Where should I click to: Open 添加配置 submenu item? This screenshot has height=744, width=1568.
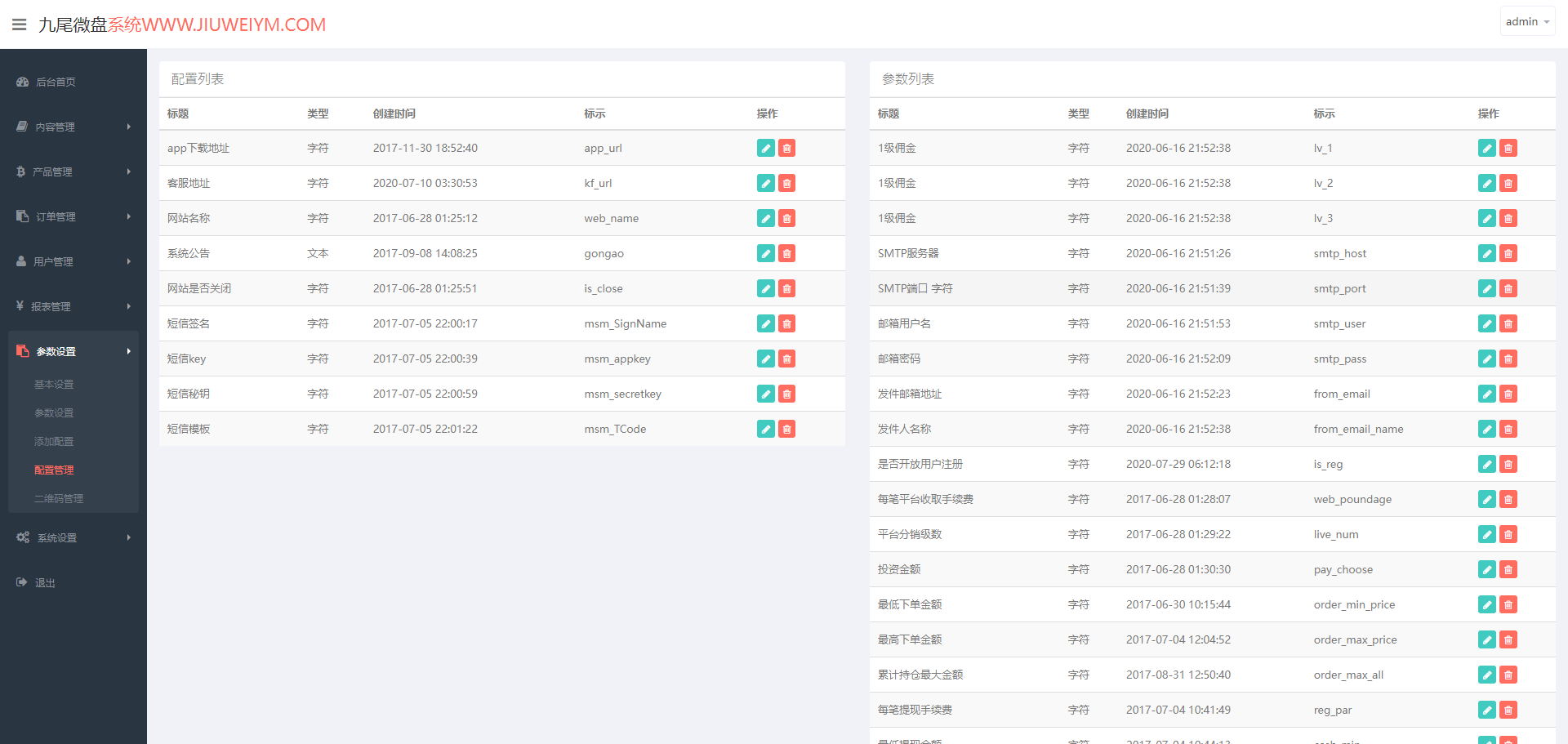click(54, 441)
